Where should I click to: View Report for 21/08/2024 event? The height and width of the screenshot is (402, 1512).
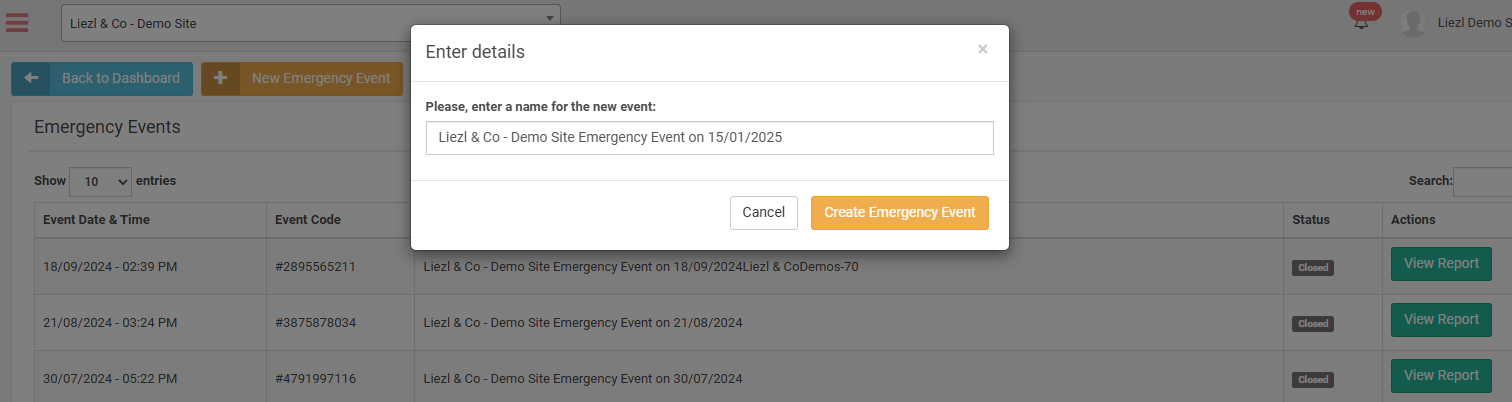coord(1440,320)
